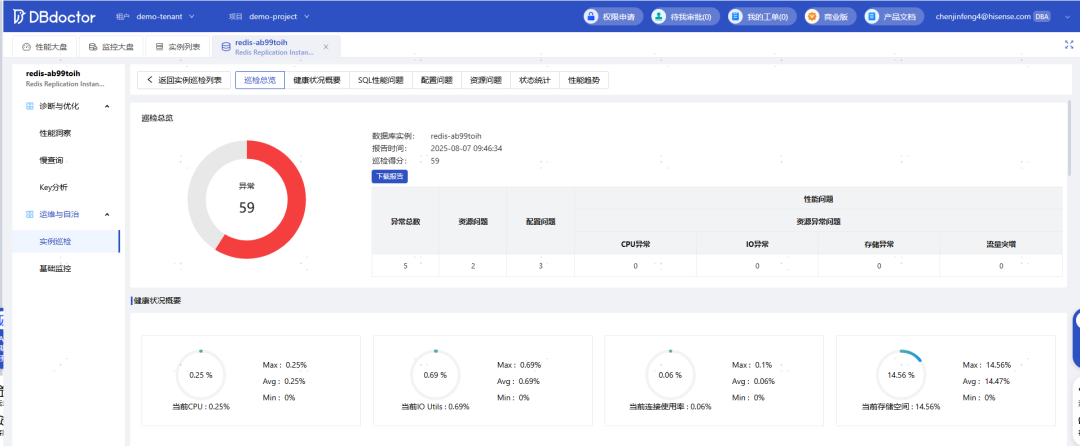Viewport: 1080px width, 446px height.
Task: Open 慢查询 in sidebar
Action: pyautogui.click(x=52, y=160)
